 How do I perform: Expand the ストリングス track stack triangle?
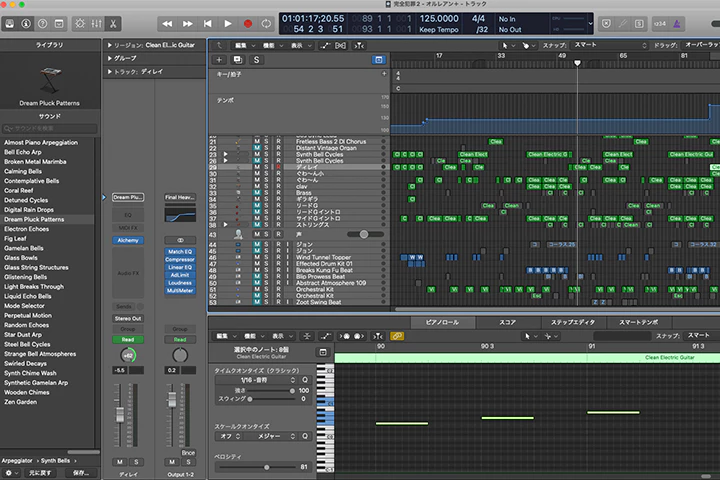pos(225,225)
